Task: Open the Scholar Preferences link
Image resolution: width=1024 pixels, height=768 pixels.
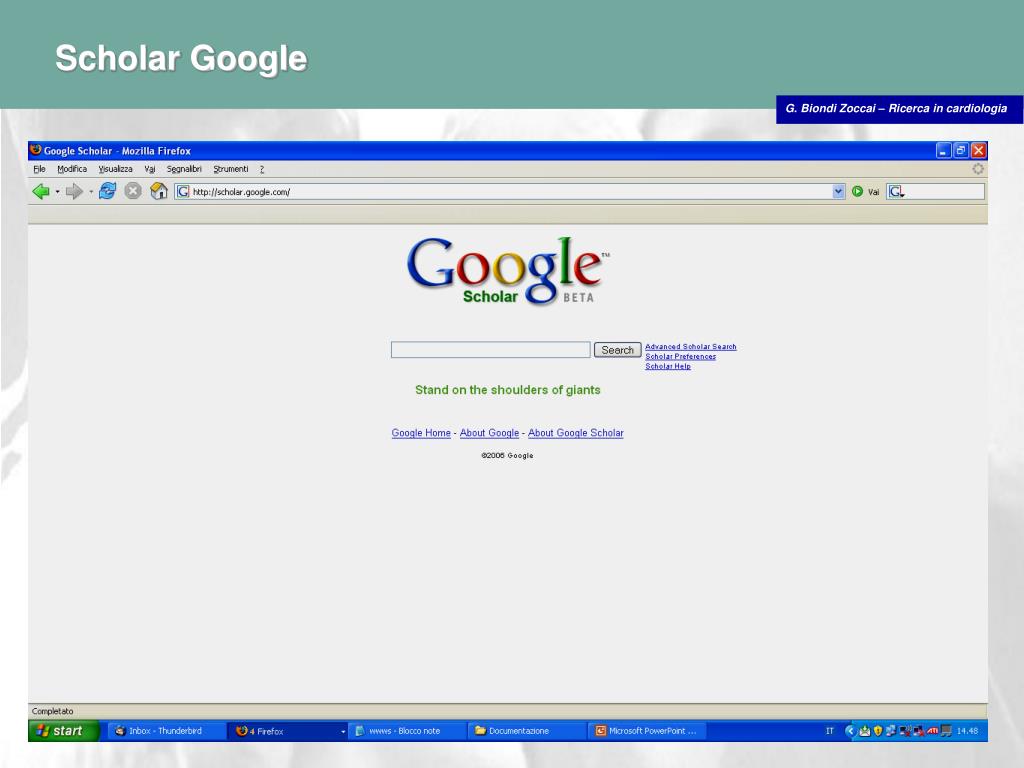Action: click(680, 357)
